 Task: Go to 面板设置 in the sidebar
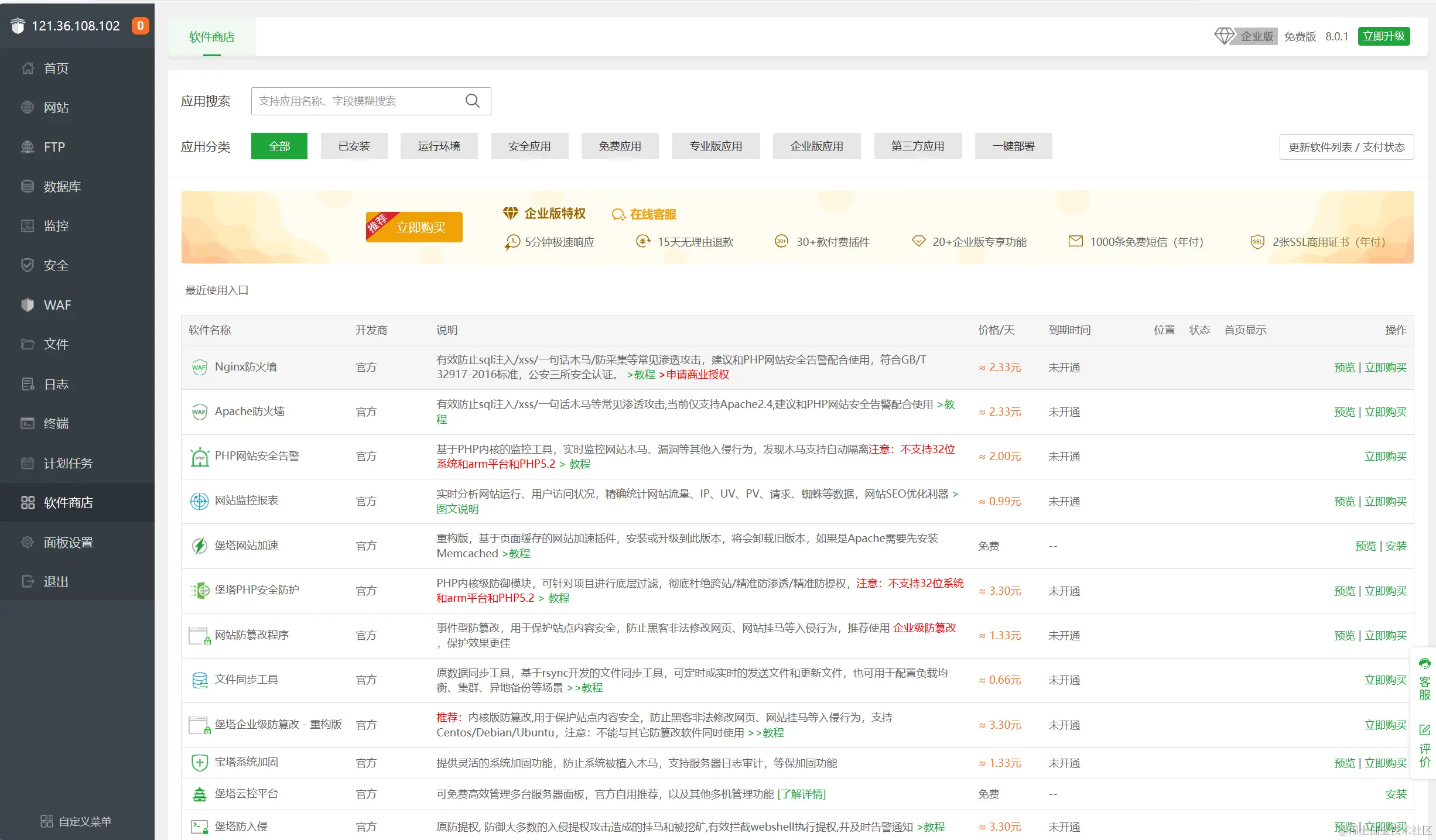[x=68, y=543]
